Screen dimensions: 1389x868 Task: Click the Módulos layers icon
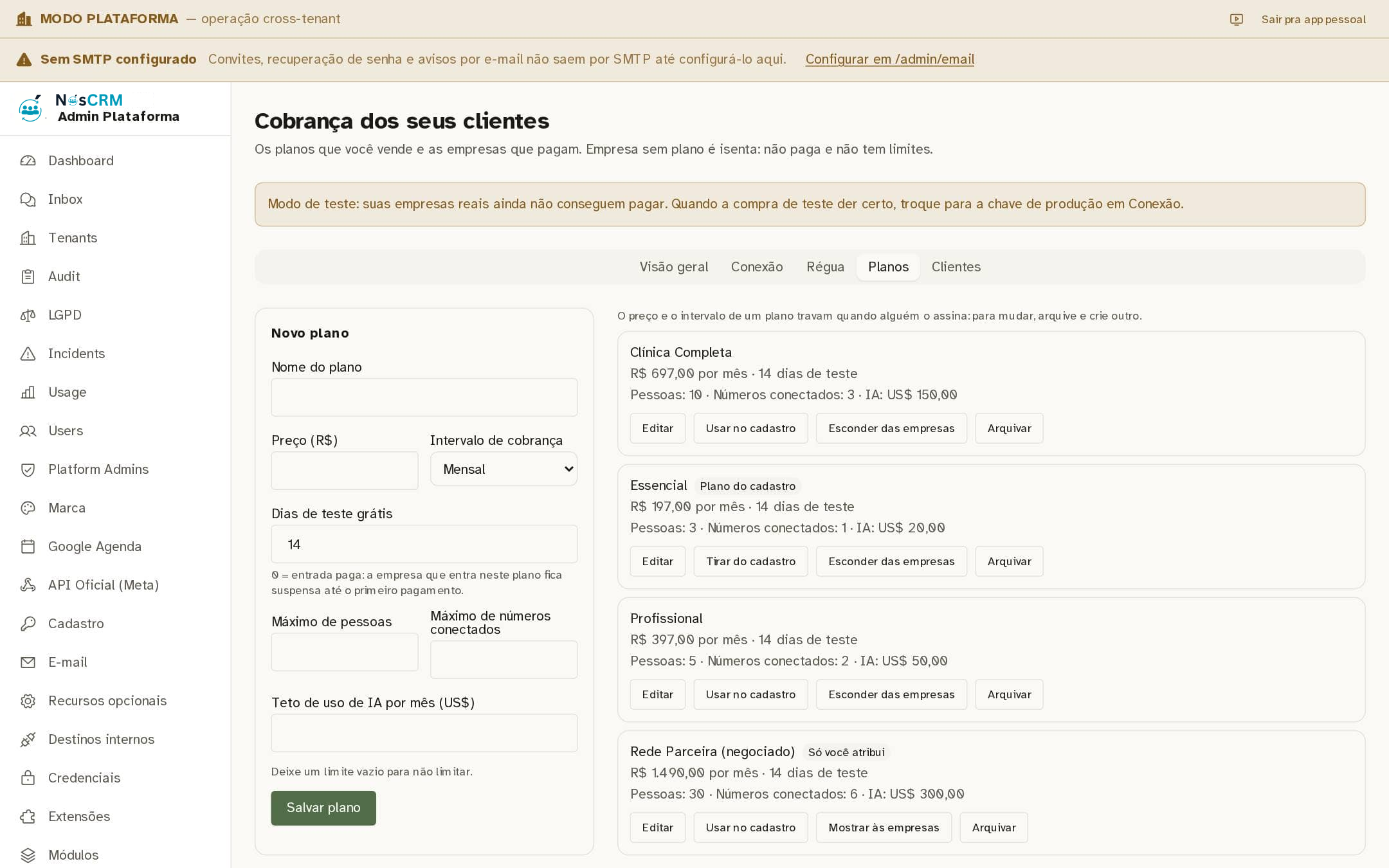28,855
